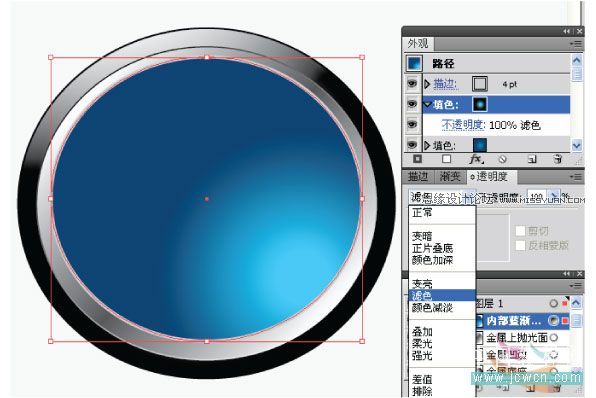Click the stroke color swatch in 描边 row
This screenshot has height=398, width=596.
[480, 84]
